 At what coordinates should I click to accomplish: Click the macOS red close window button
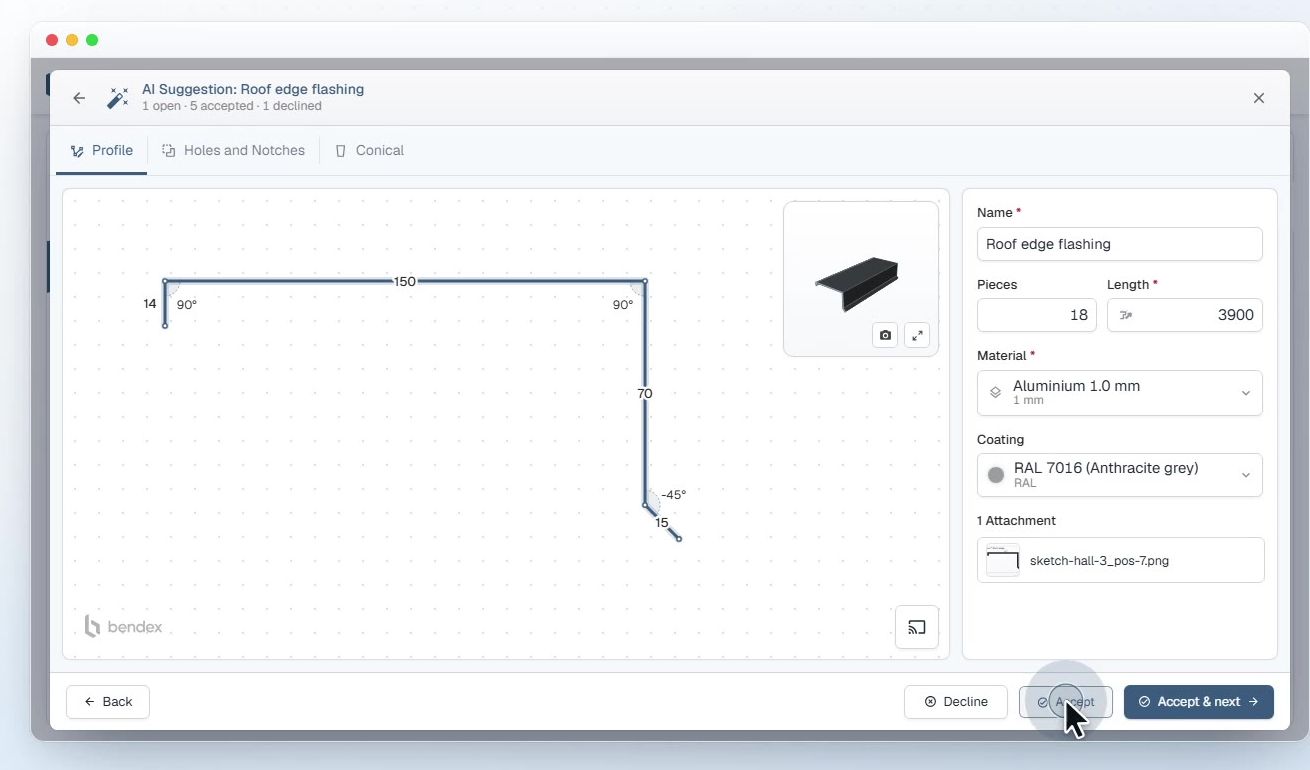[52, 40]
